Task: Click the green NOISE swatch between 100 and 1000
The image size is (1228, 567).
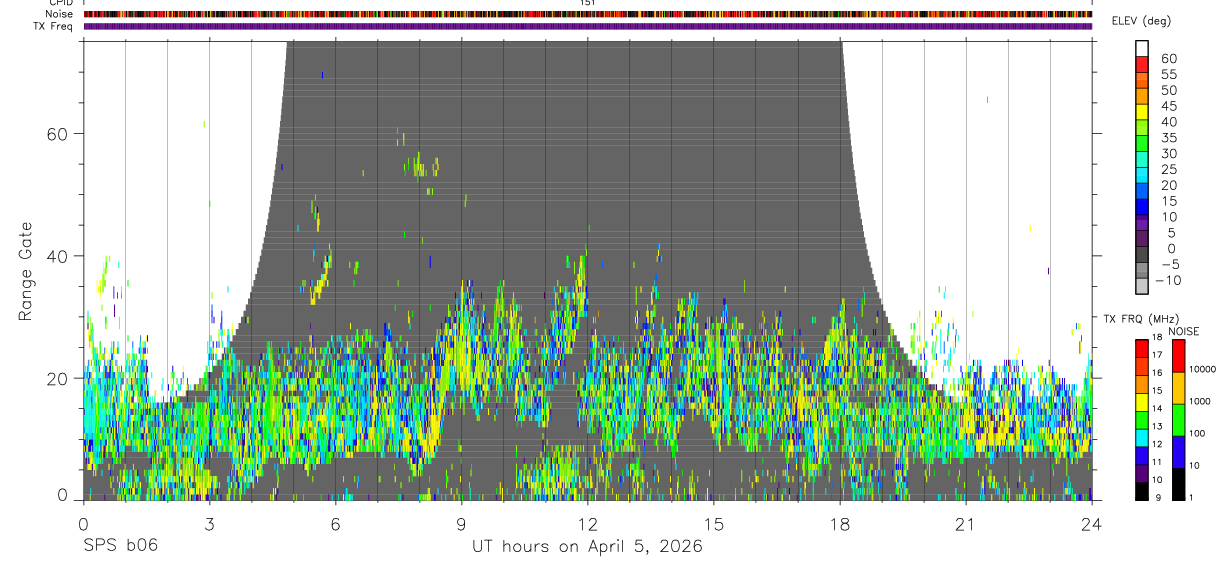Action: [x=1178, y=419]
